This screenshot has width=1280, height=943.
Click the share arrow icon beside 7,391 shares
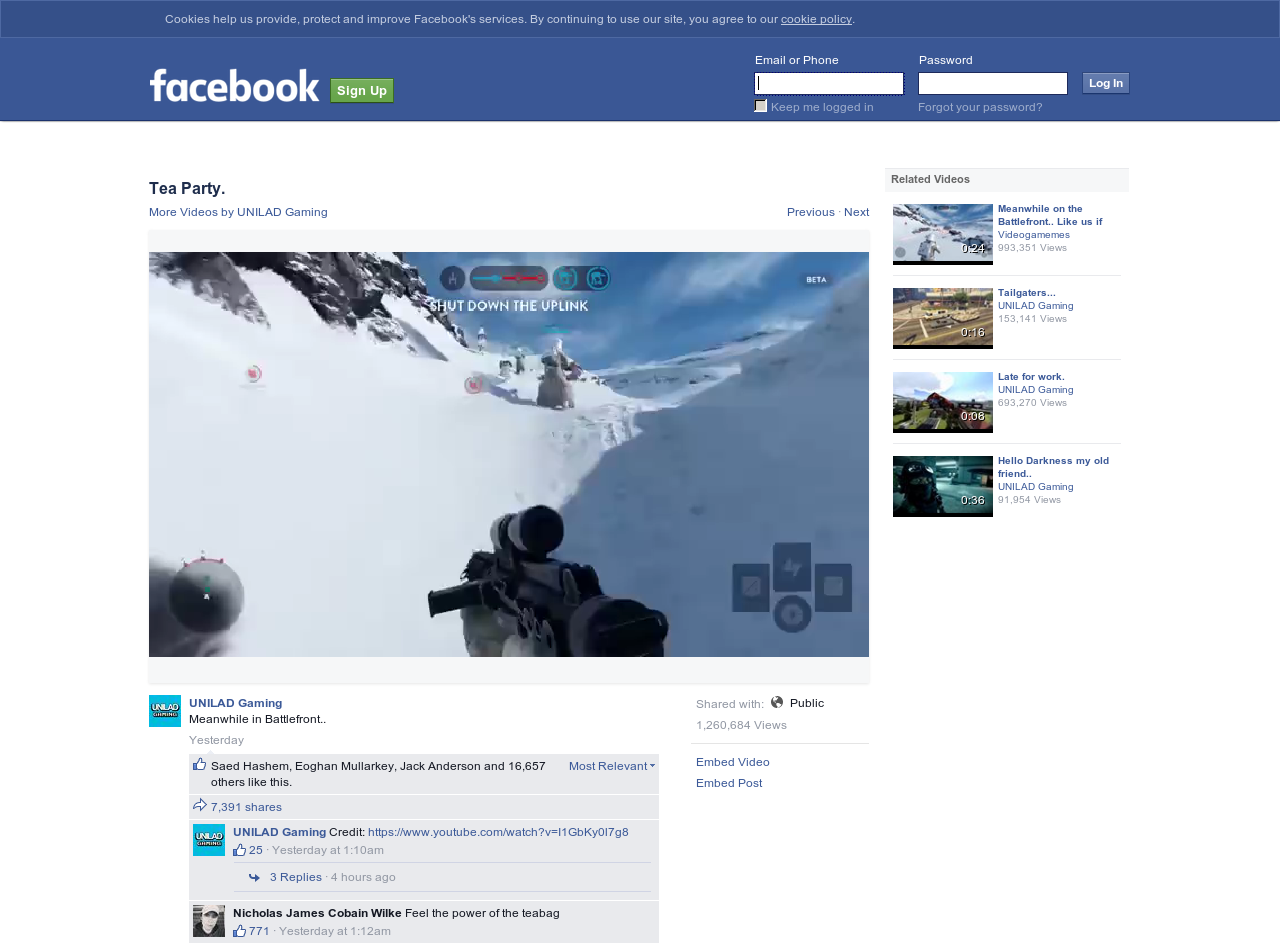200,806
